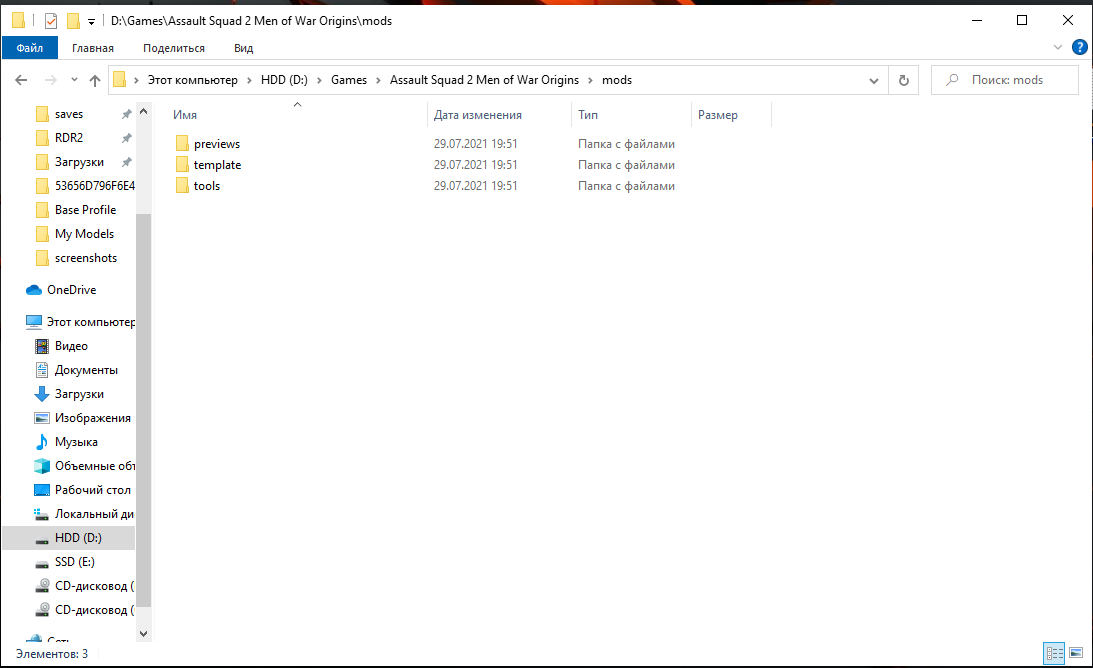Switch to large thumbnails view icon
The image size is (1093, 668).
(x=1076, y=653)
